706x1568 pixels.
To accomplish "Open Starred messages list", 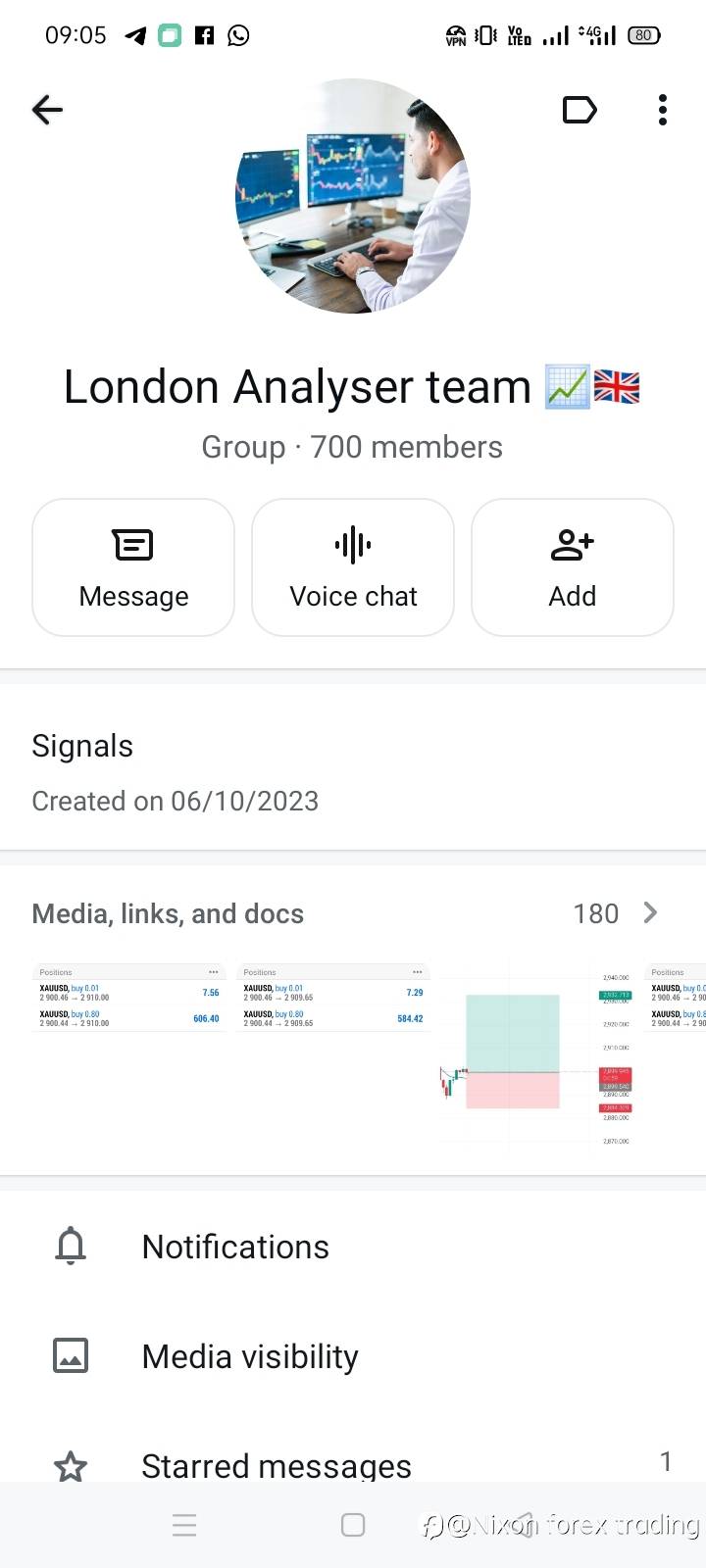I will coord(277,1466).
